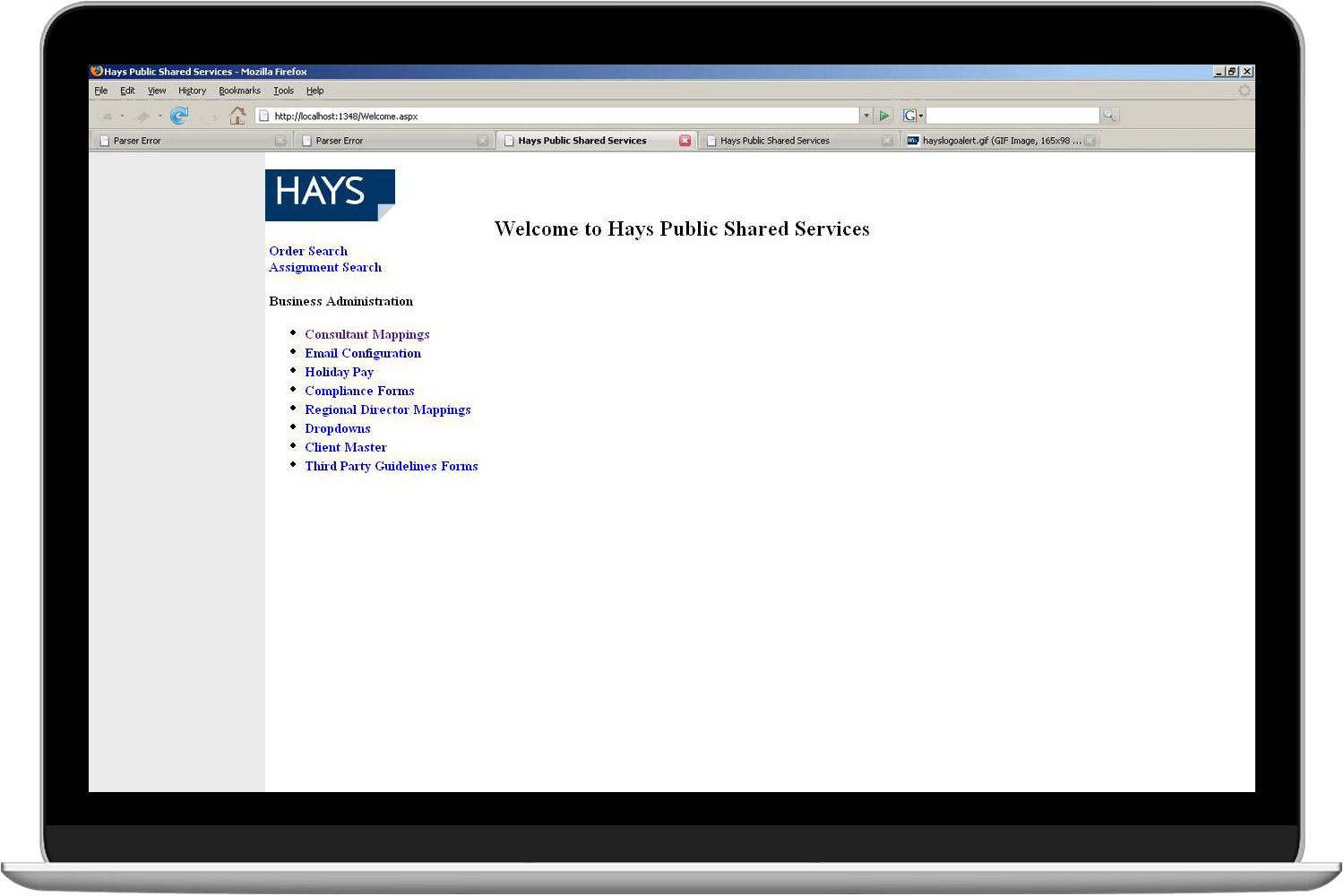Open the Bookmarks menu
Viewport: 1344px width, 896px height.
tap(239, 90)
